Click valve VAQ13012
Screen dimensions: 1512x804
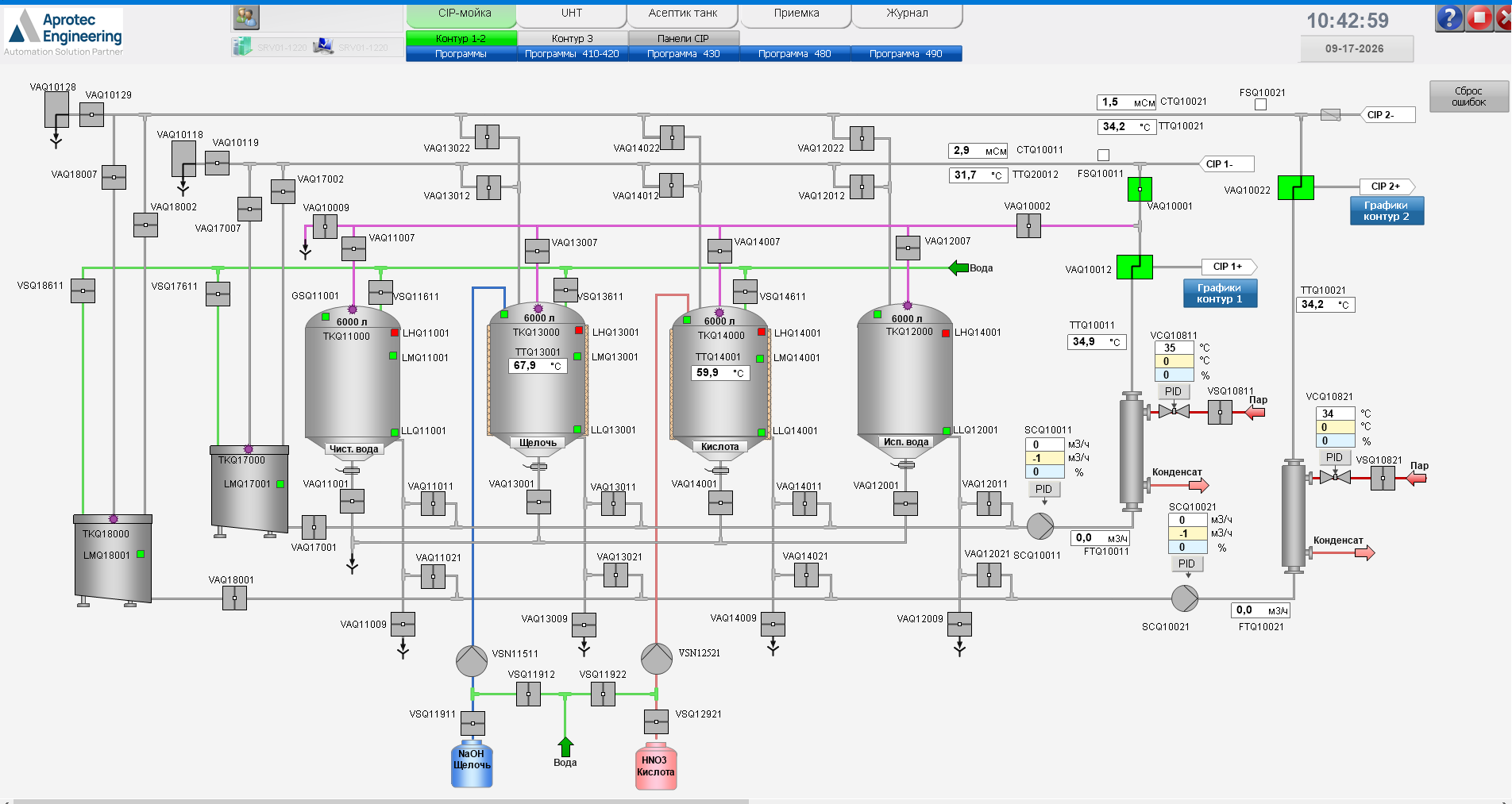[488, 187]
